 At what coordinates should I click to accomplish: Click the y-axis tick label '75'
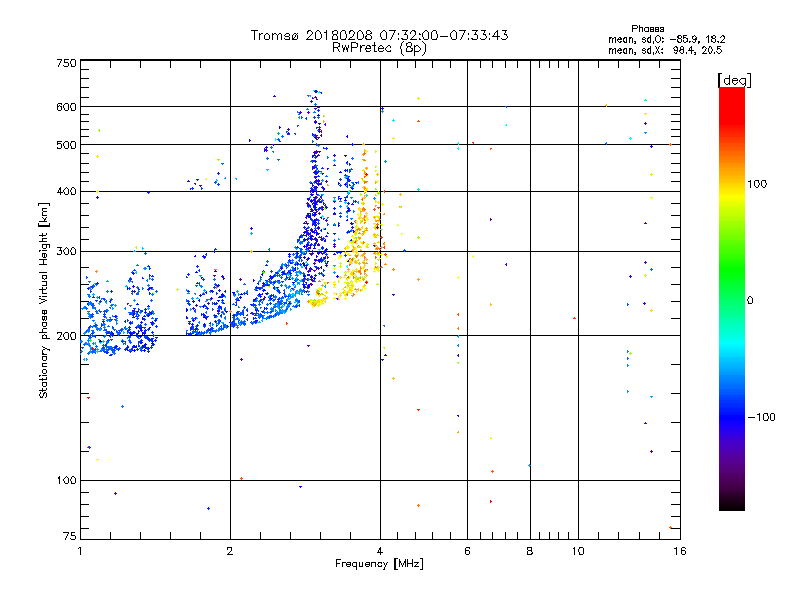pyautogui.click(x=70, y=536)
